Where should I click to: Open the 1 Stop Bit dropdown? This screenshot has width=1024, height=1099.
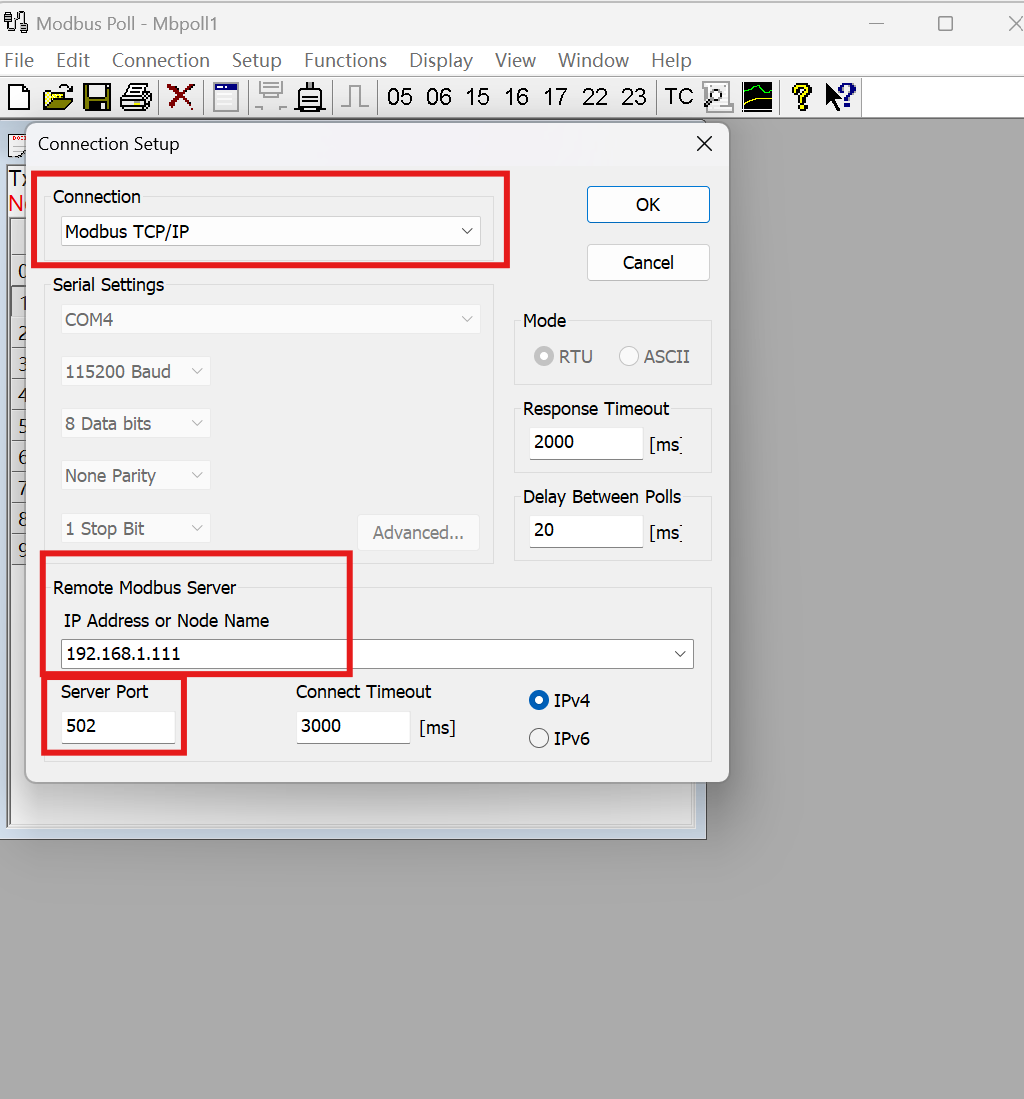135,528
